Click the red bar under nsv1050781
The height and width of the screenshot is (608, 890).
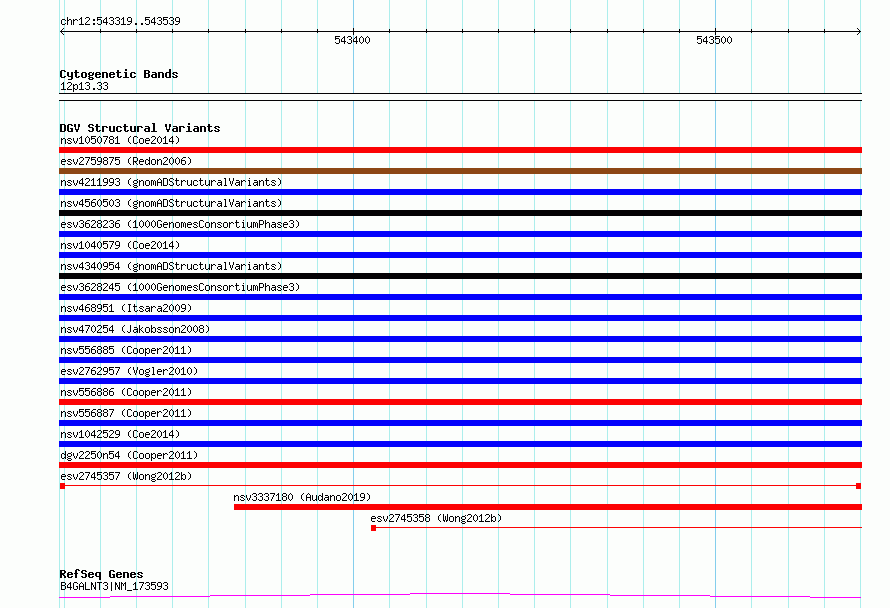(460, 150)
